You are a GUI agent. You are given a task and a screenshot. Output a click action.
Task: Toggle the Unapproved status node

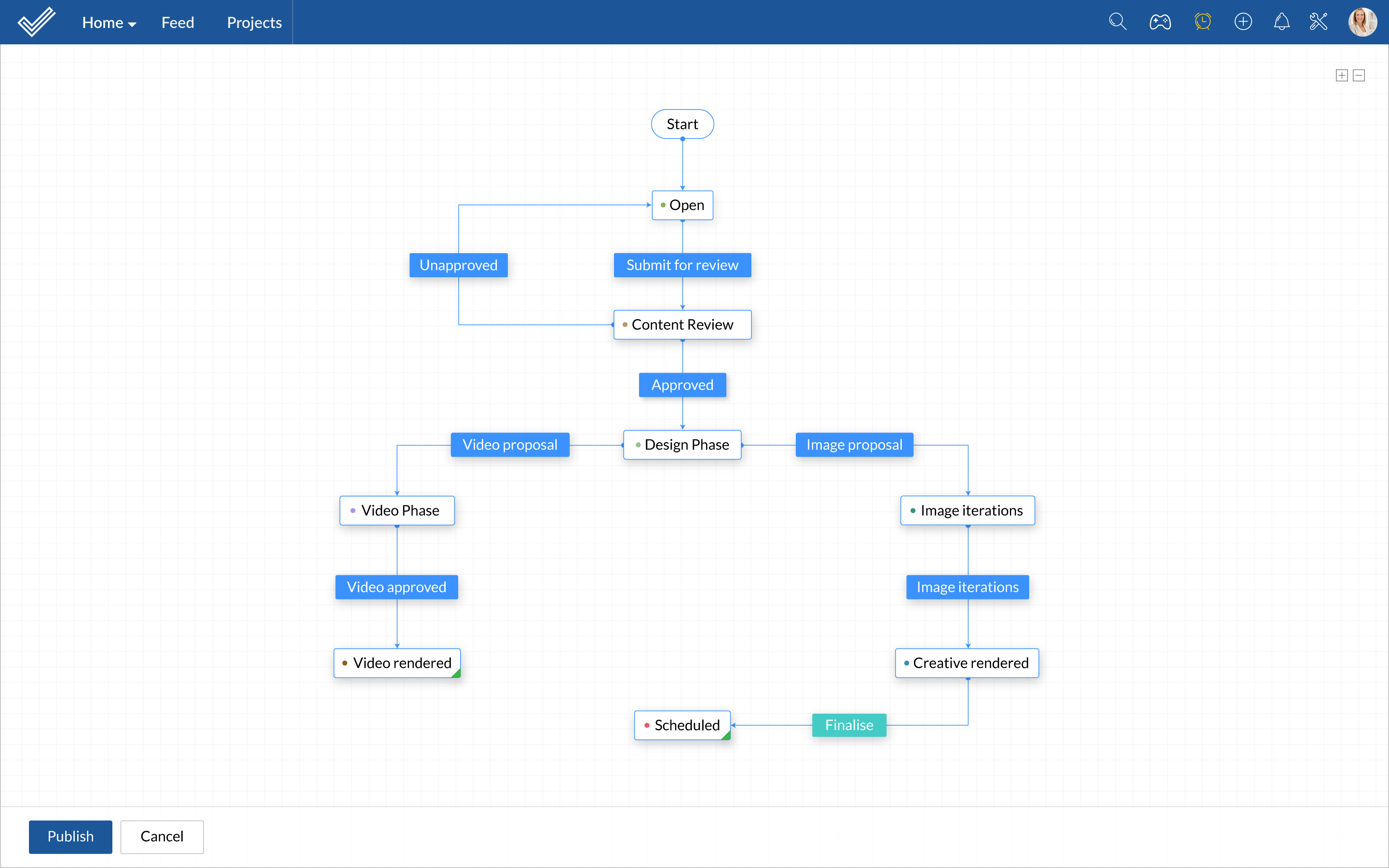click(457, 264)
